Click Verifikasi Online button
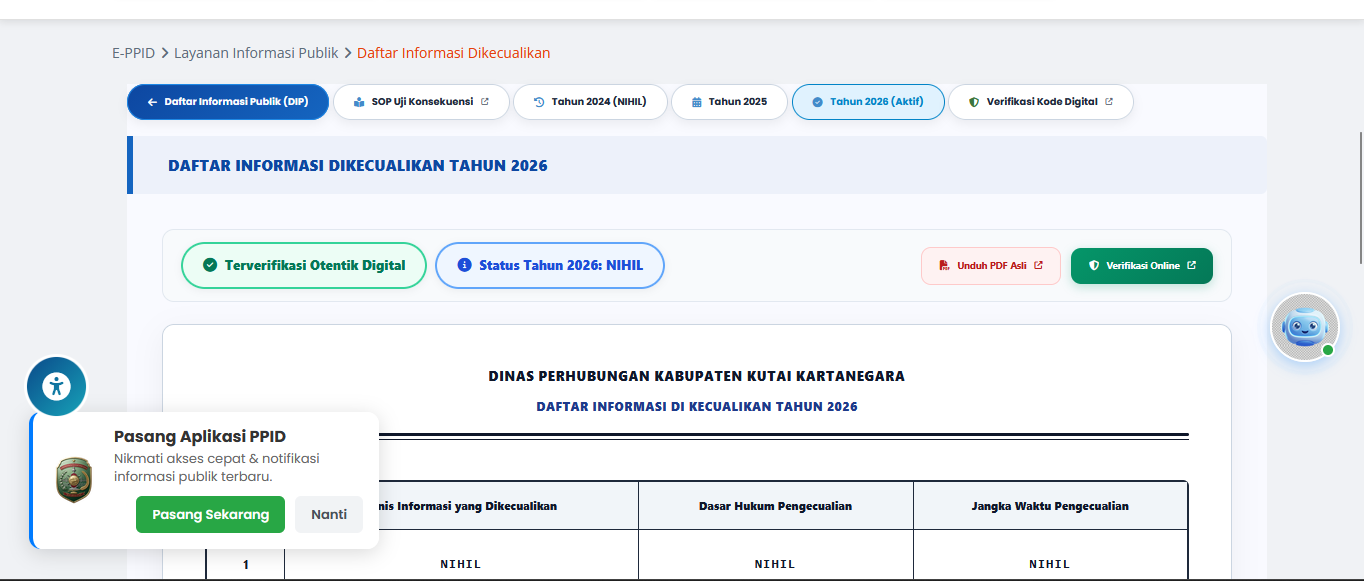The image size is (1364, 581). (x=1142, y=266)
